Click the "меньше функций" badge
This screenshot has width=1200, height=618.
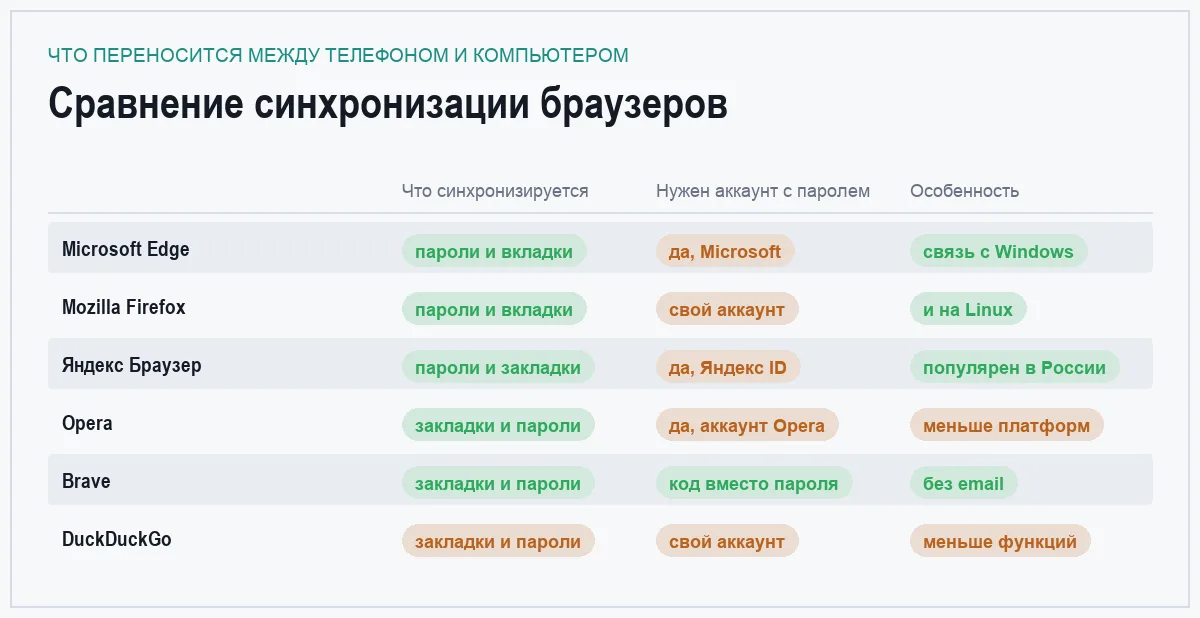click(x=1000, y=541)
